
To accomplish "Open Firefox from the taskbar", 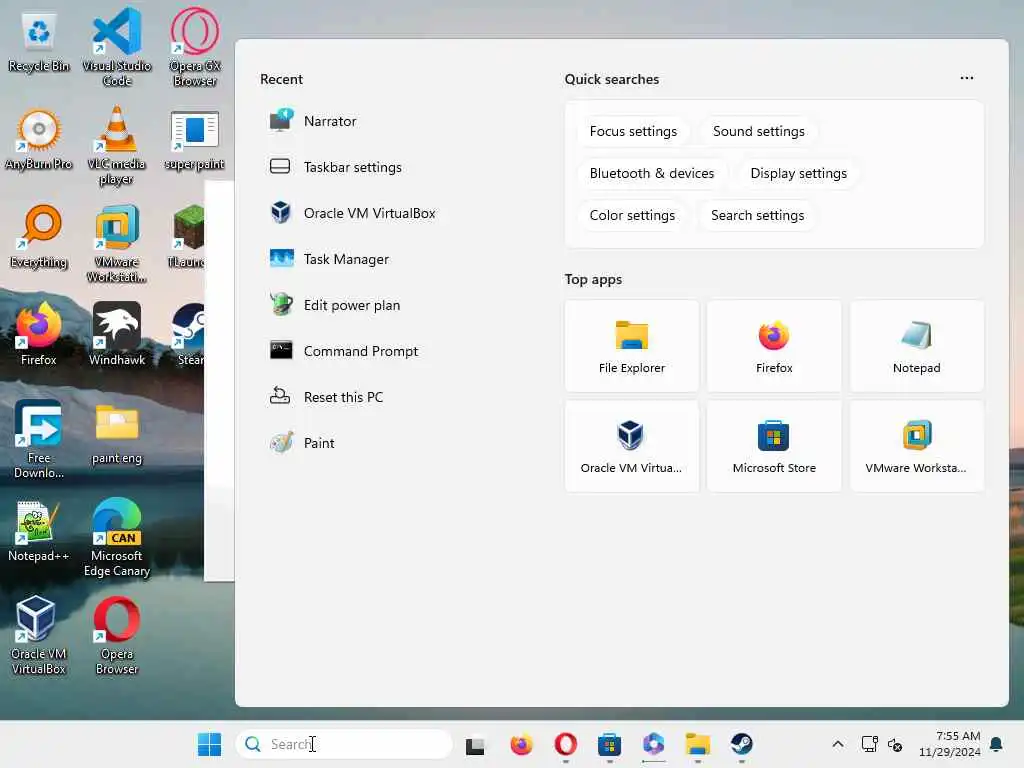I will point(521,744).
